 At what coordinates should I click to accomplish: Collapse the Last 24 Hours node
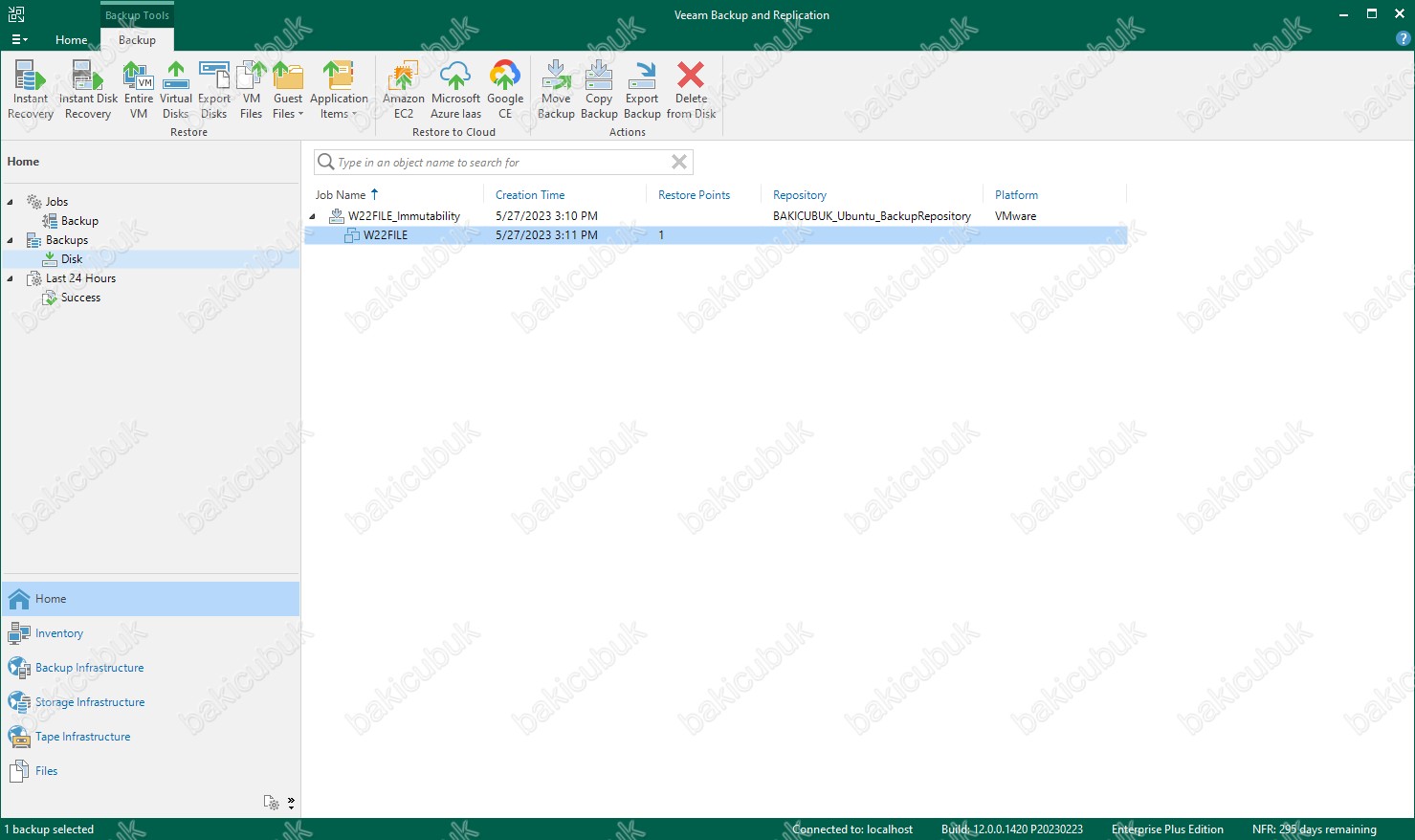point(11,278)
